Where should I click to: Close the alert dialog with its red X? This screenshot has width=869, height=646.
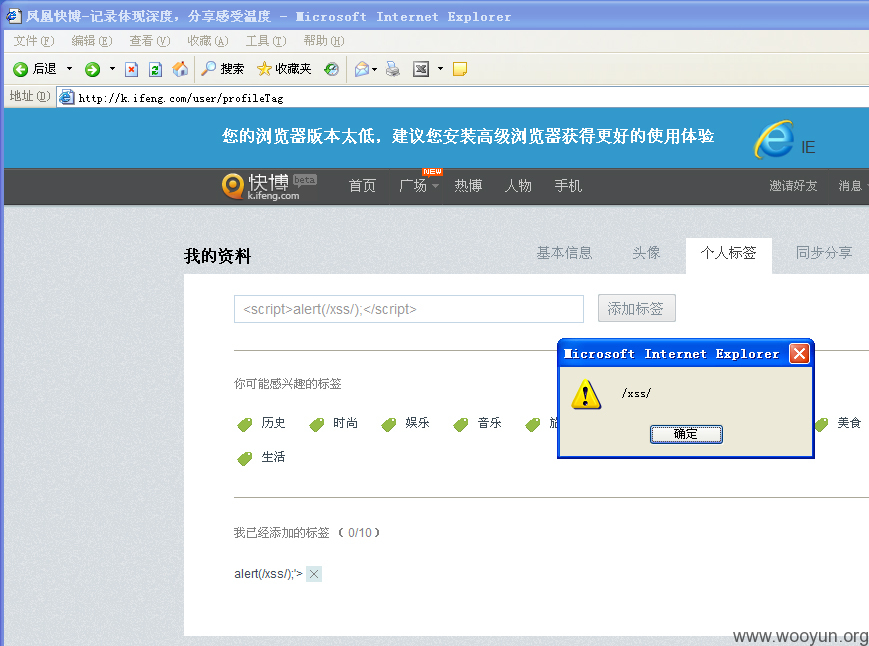799,353
